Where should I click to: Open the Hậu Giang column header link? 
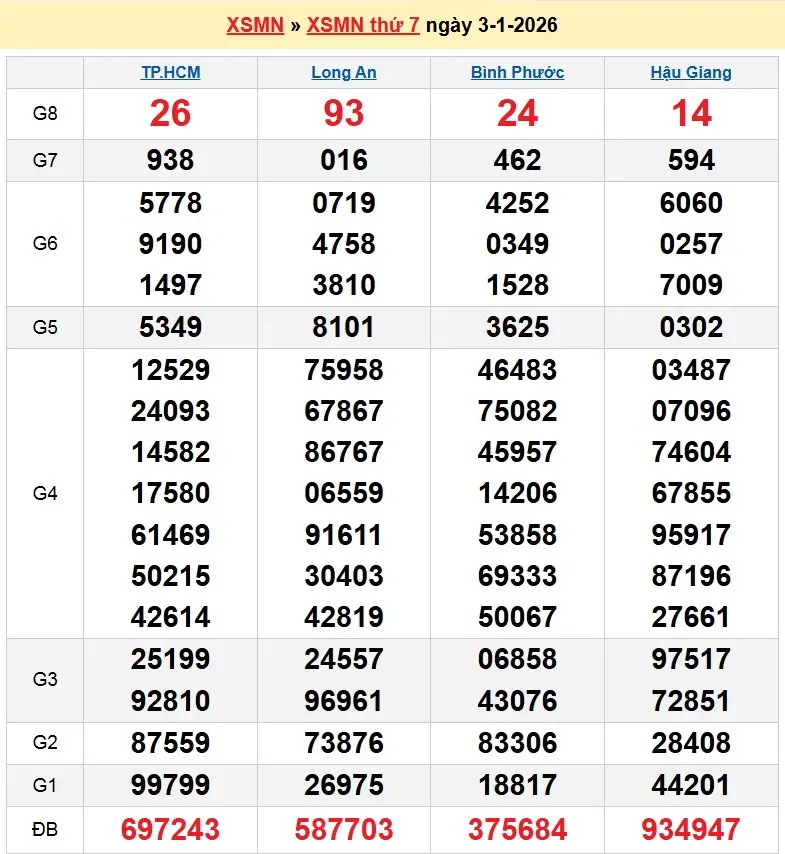(691, 72)
